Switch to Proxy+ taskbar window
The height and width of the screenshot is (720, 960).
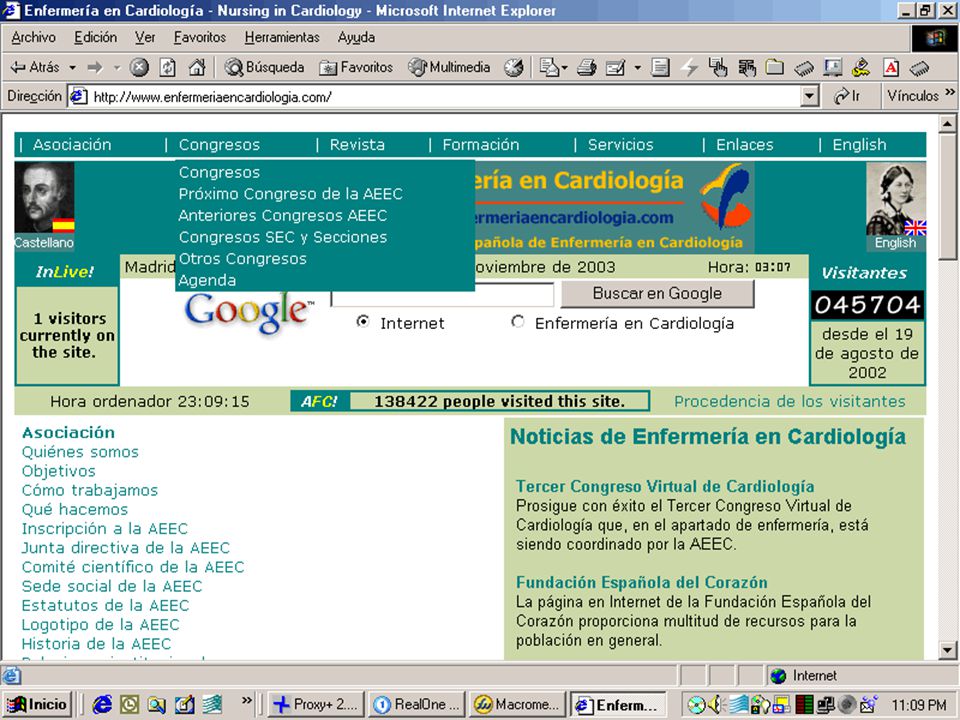click(x=316, y=705)
